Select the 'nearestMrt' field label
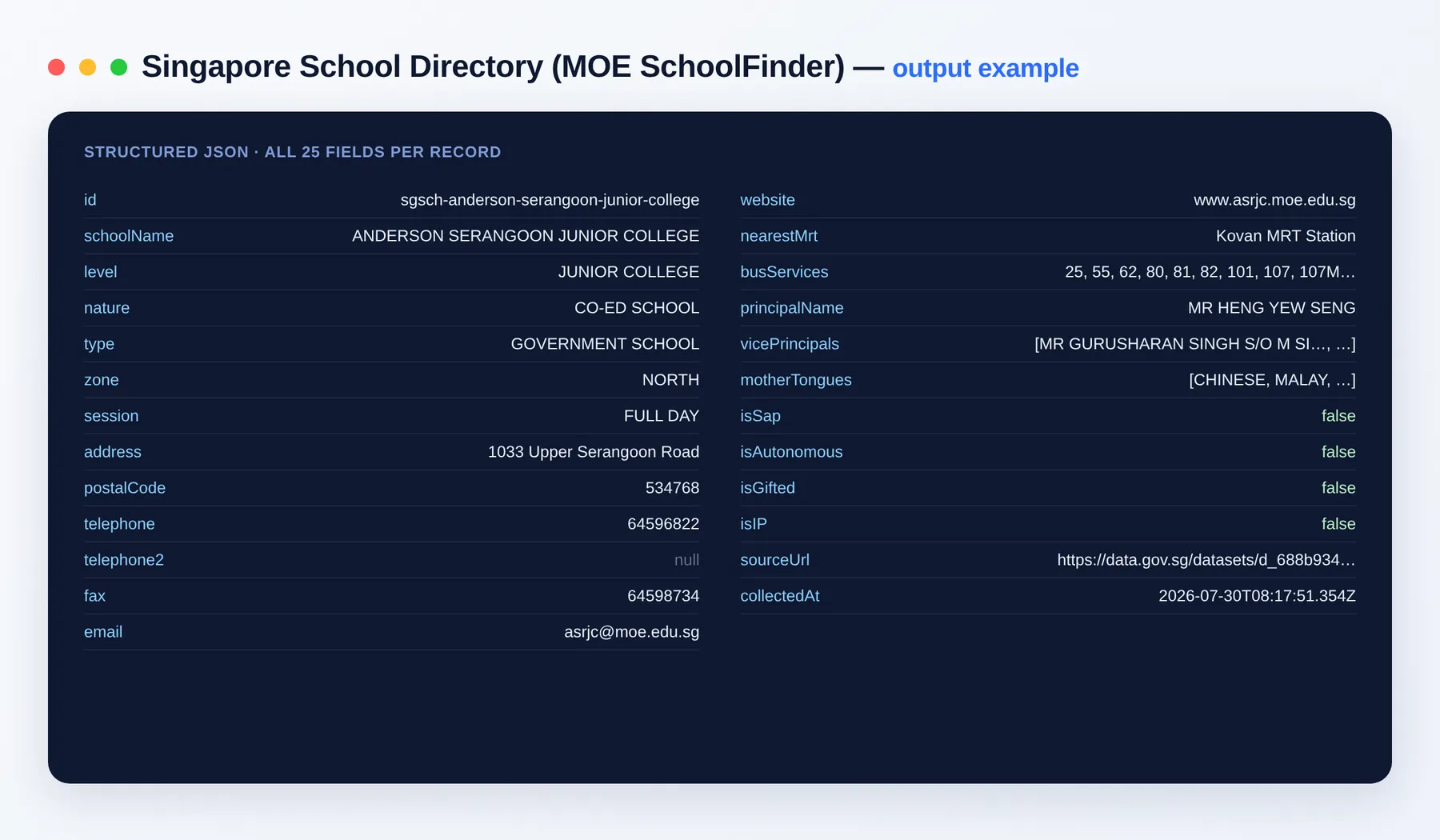1440x840 pixels. point(778,236)
